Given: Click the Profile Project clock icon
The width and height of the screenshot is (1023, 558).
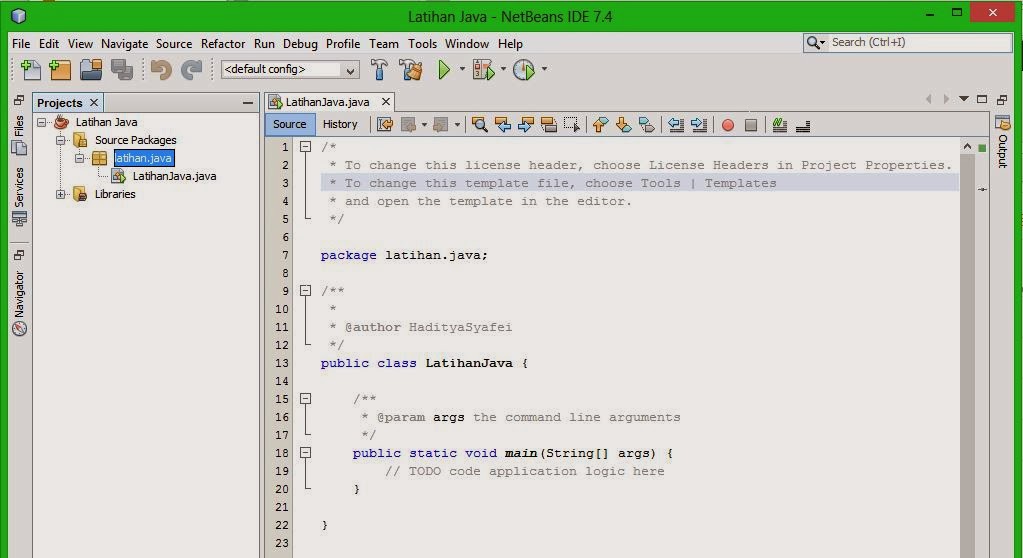Looking at the screenshot, I should click(524, 69).
